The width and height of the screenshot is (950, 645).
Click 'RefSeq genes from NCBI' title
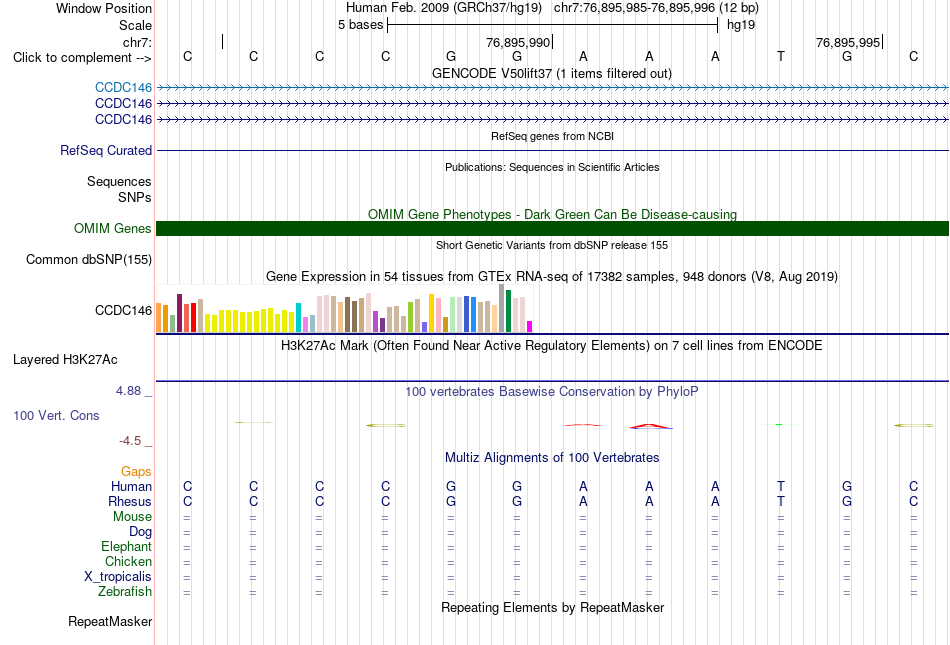[552, 136]
